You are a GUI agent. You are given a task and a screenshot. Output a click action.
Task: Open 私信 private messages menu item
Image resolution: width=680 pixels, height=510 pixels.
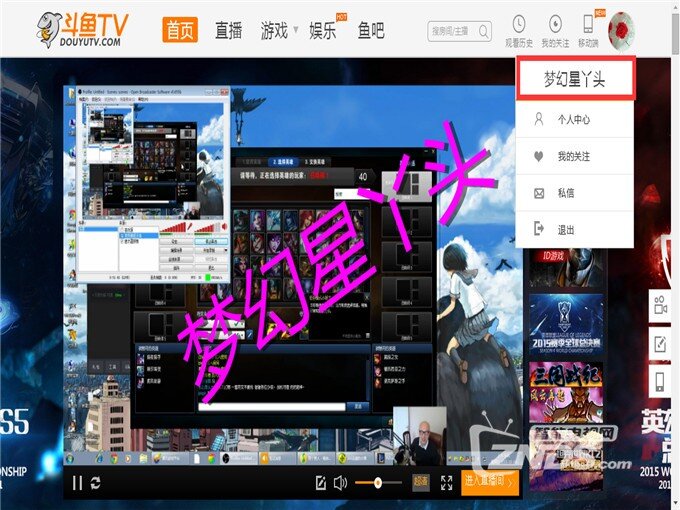[x=575, y=193]
